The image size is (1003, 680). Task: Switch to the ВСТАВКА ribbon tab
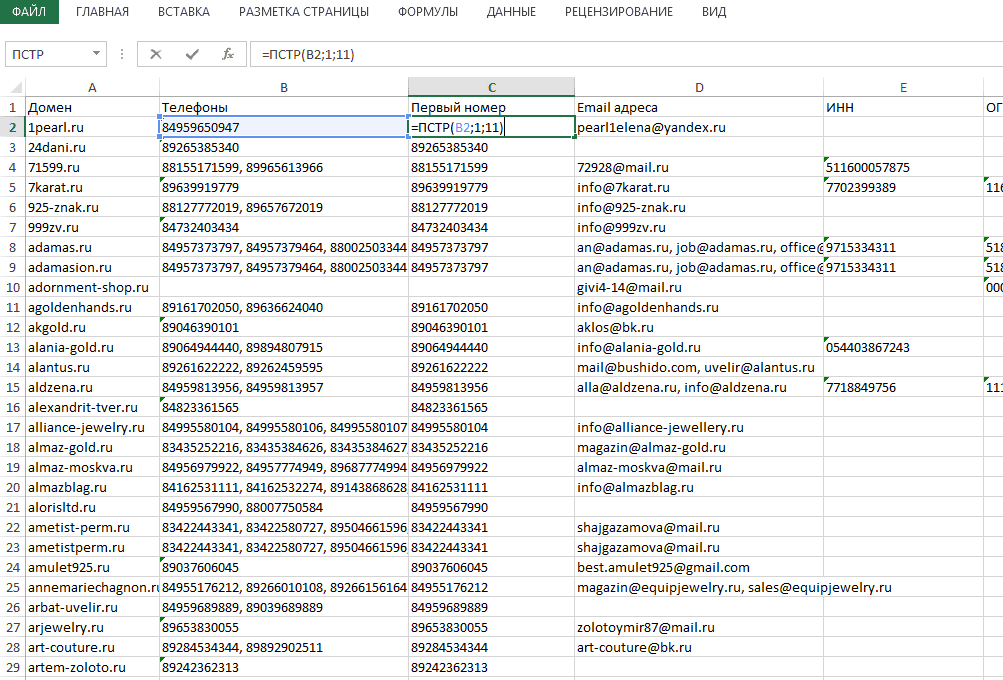[x=184, y=12]
